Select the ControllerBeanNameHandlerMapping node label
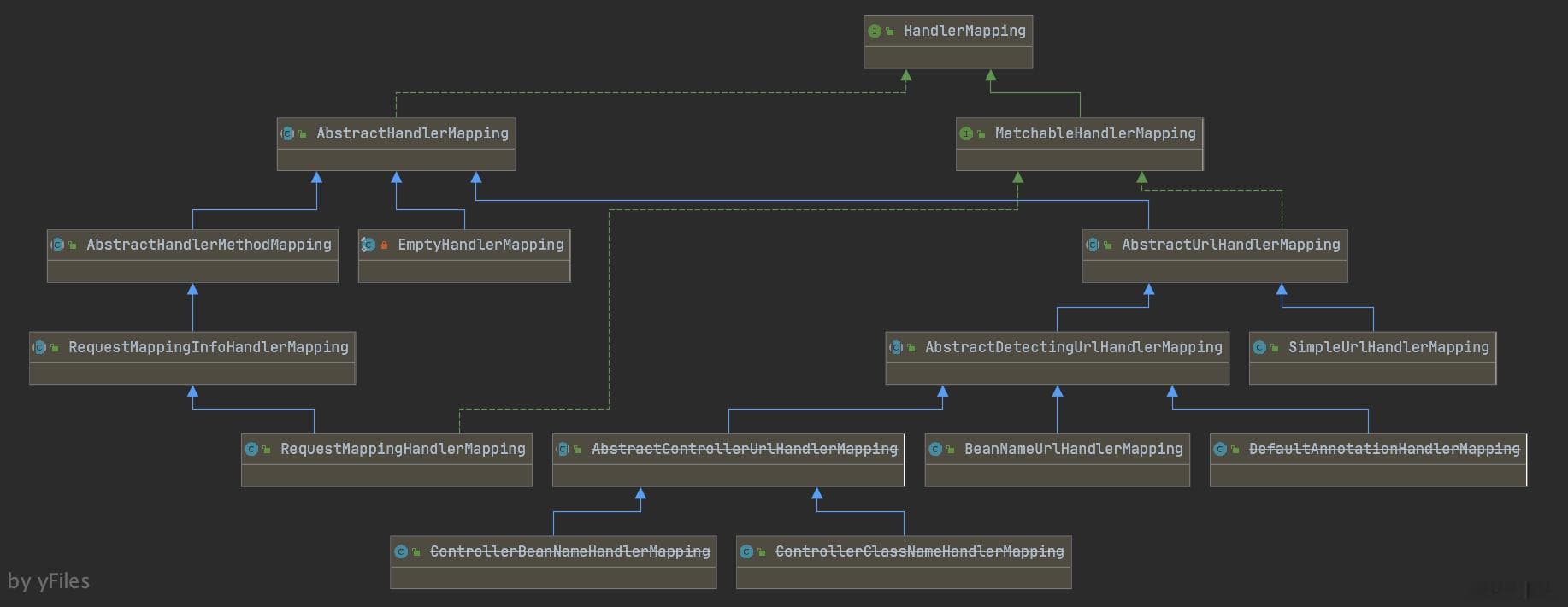Image resolution: width=1568 pixels, height=607 pixels. 570,551
